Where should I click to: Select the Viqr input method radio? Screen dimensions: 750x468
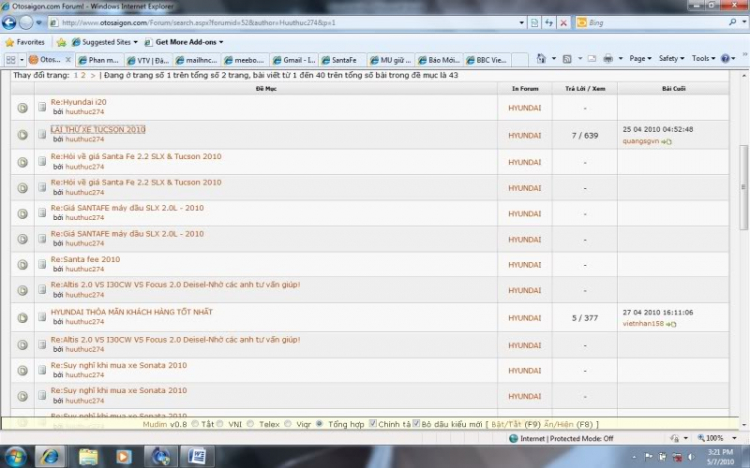[287, 424]
